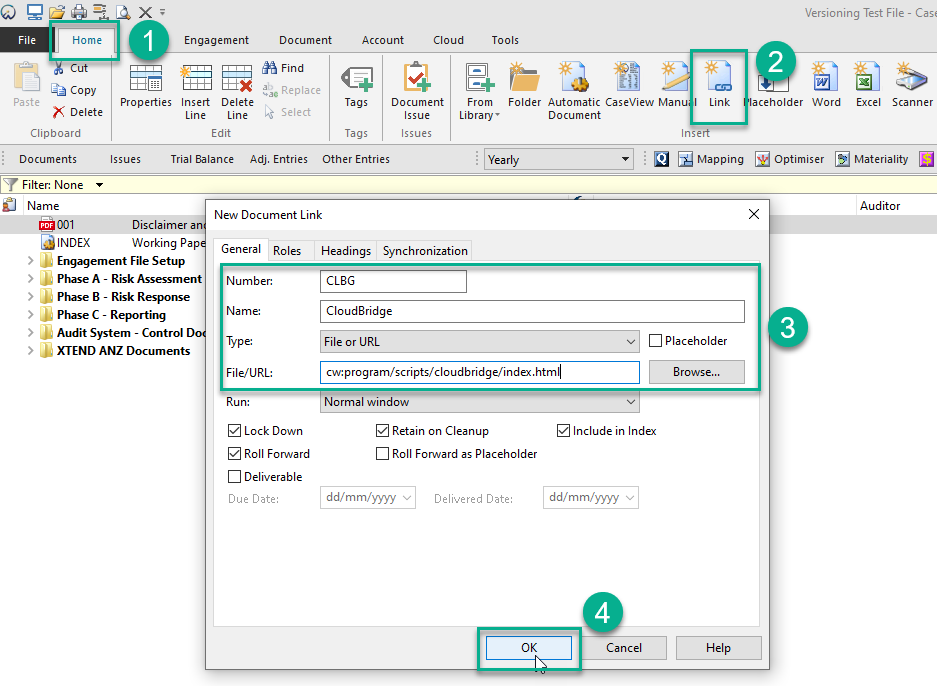Open the Synchronization tab in the dialog
Viewport: 937px width, 686px height.
click(x=425, y=251)
